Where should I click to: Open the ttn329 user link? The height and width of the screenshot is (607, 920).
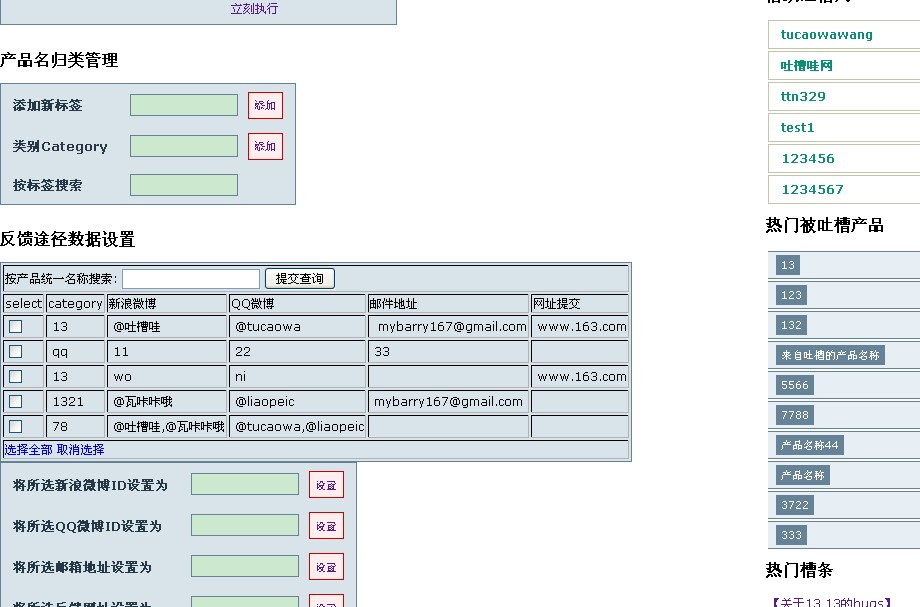pos(803,97)
